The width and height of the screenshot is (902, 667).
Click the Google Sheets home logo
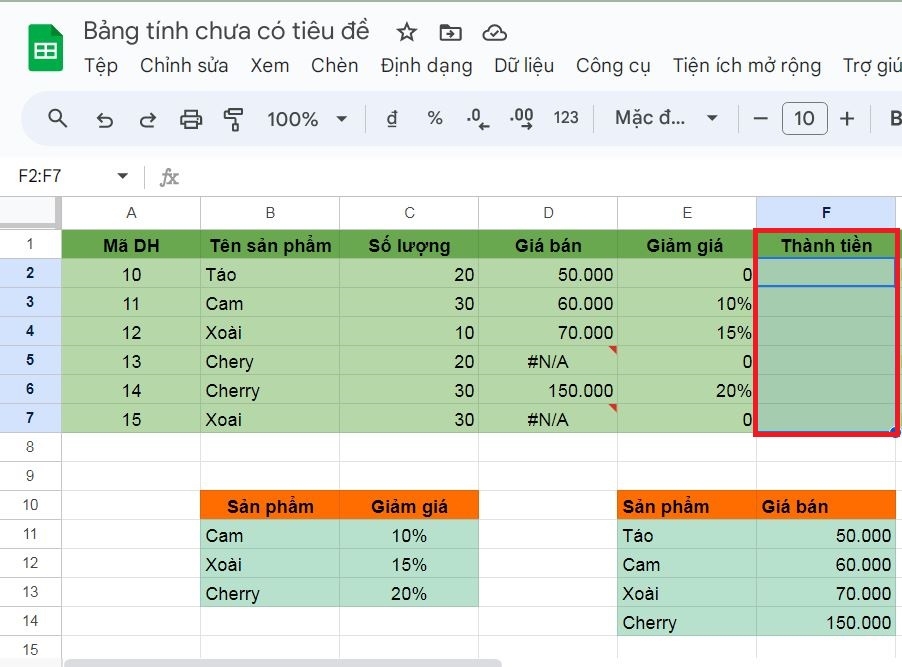coord(45,48)
